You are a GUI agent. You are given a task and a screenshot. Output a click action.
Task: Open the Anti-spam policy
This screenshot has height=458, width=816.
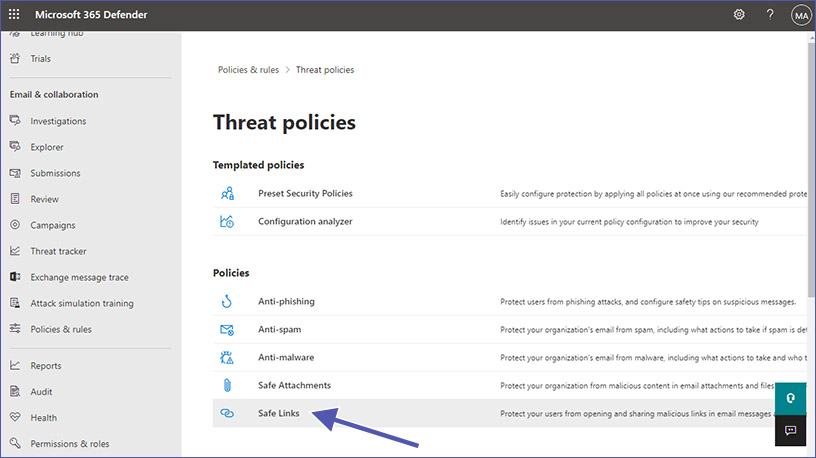click(x=279, y=329)
